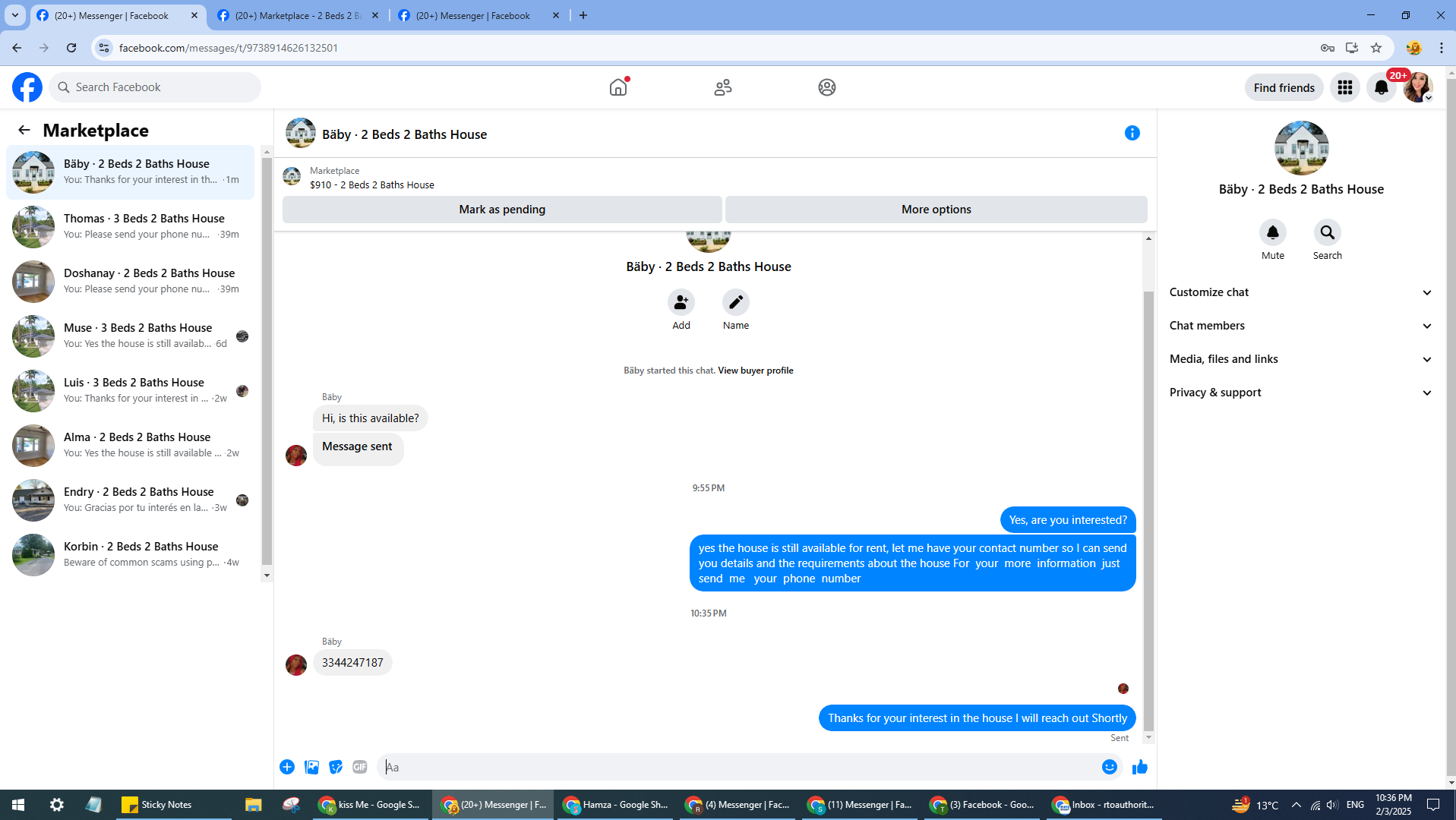Open the Groups icon in top navigation
Viewport: 1456px width, 820px height.
[x=827, y=87]
